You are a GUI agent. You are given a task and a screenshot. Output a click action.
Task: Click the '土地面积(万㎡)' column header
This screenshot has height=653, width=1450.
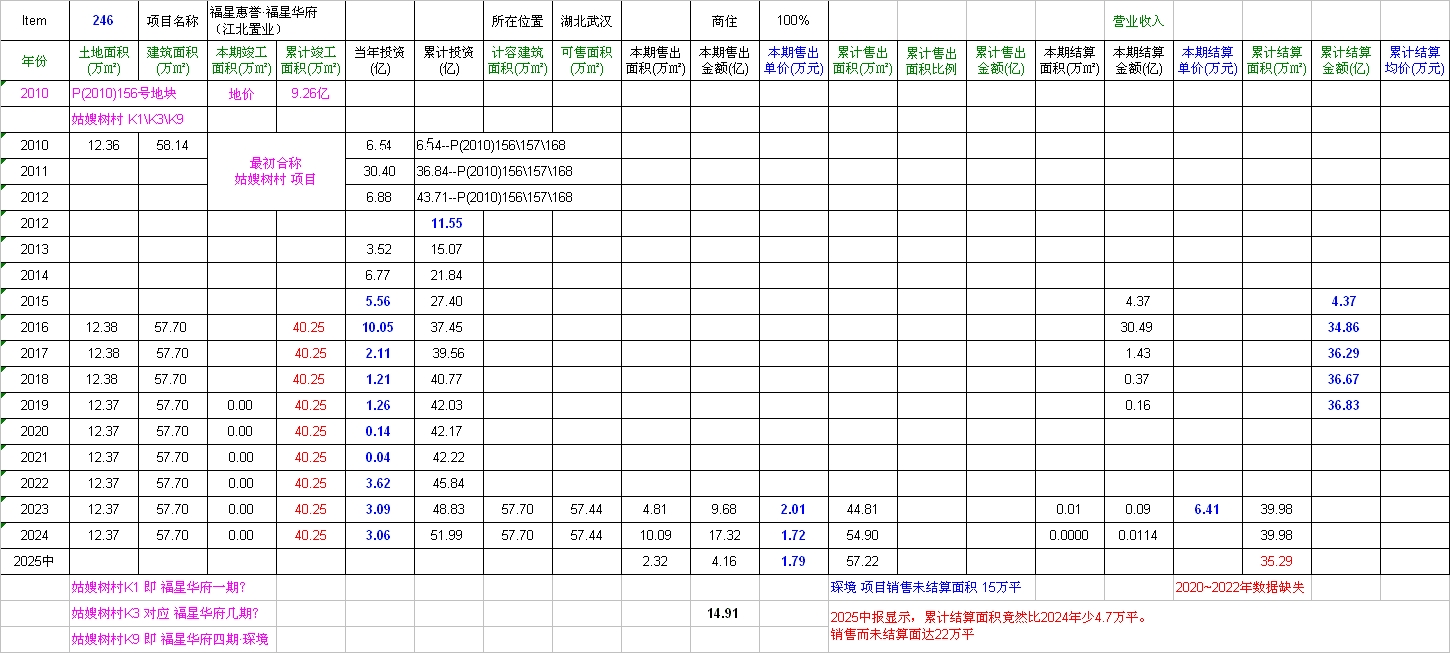104,61
